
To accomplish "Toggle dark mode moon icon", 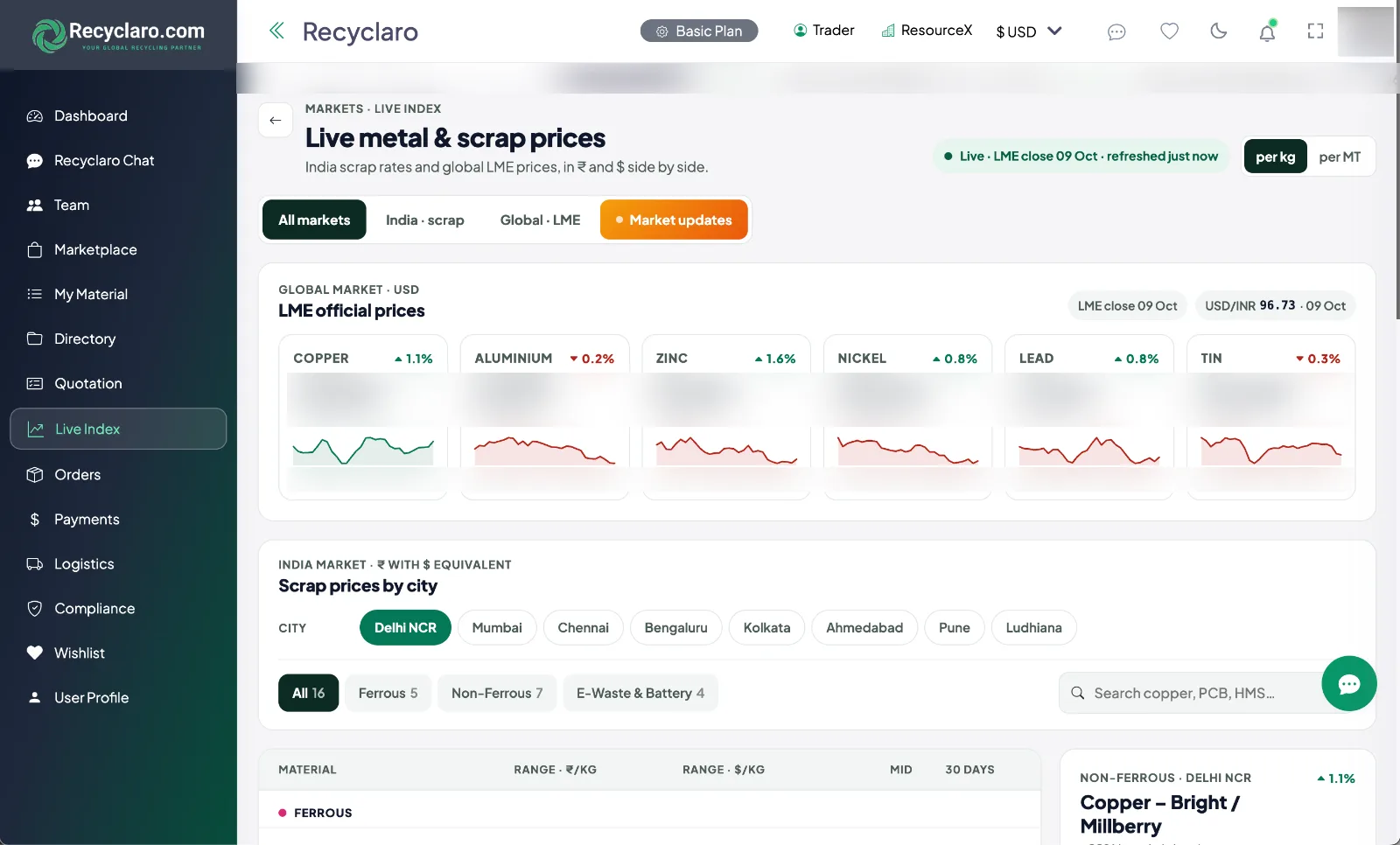I will (x=1218, y=31).
